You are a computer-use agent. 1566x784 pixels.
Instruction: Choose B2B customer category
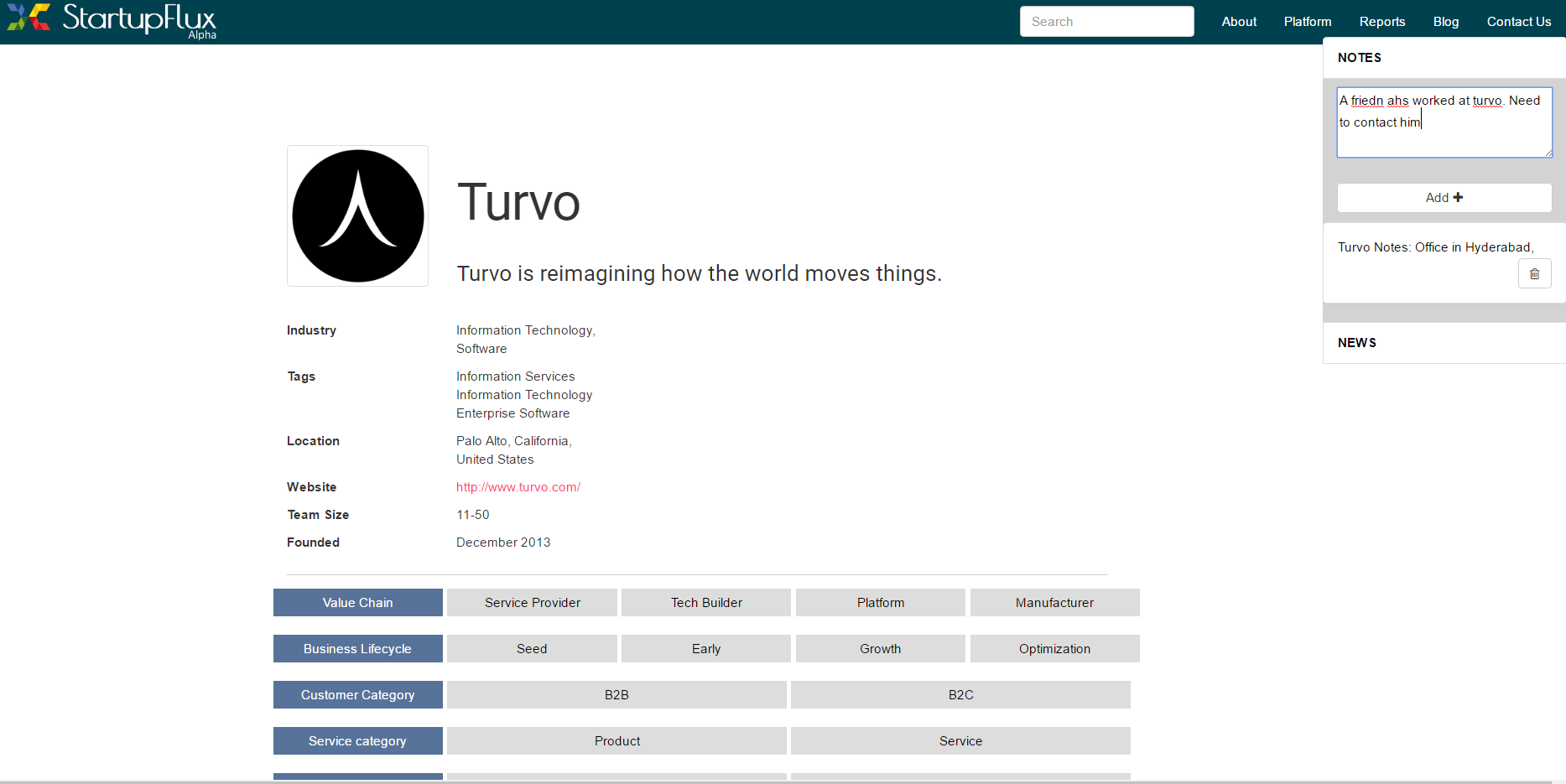point(617,695)
